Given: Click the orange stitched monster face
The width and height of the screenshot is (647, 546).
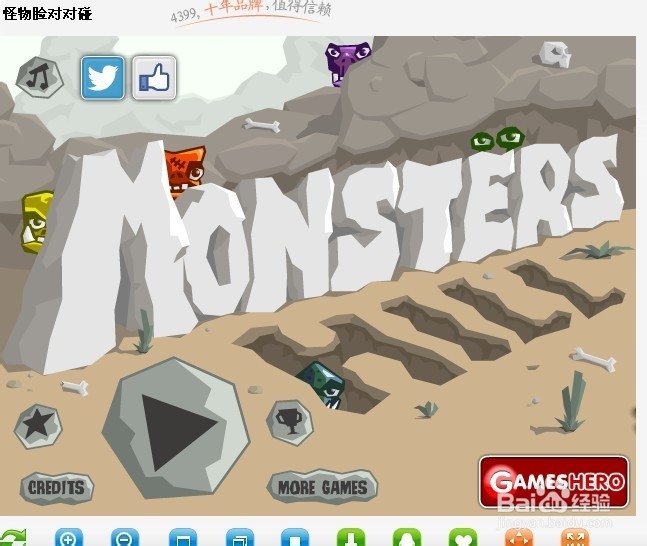Looking at the screenshot, I should [185, 170].
